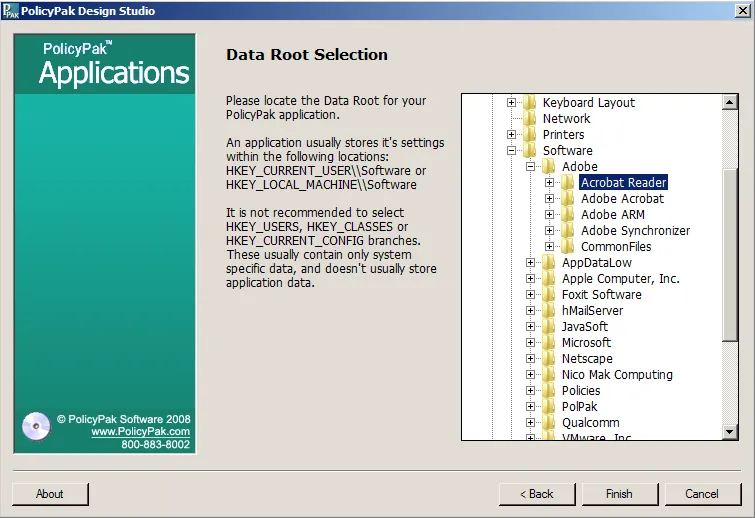Click the JavaSoft folder icon
This screenshot has width=755, height=518.
click(549, 326)
